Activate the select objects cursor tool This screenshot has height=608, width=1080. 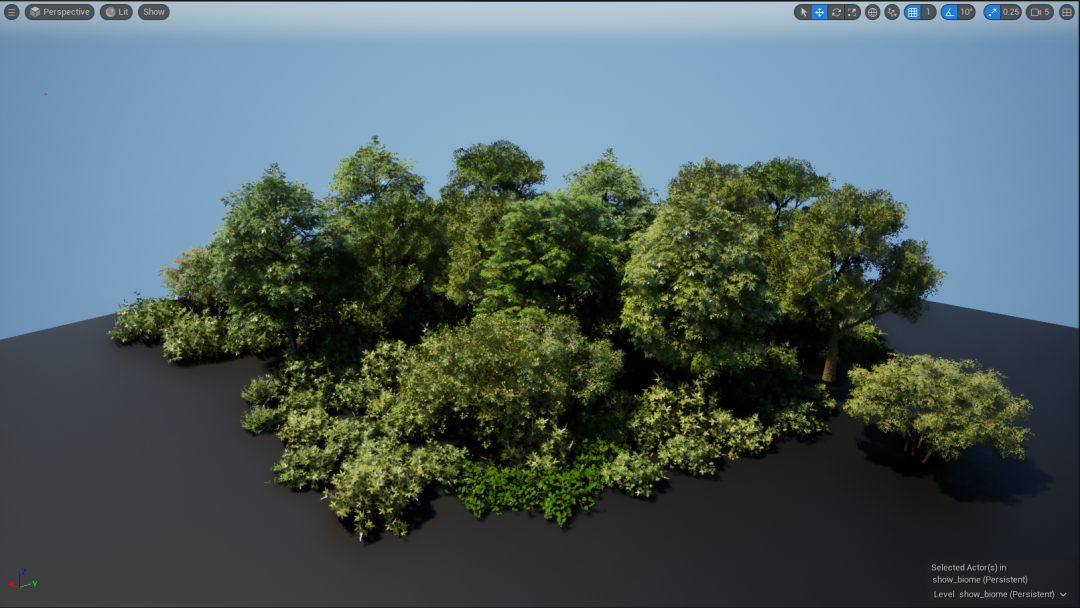pos(803,12)
